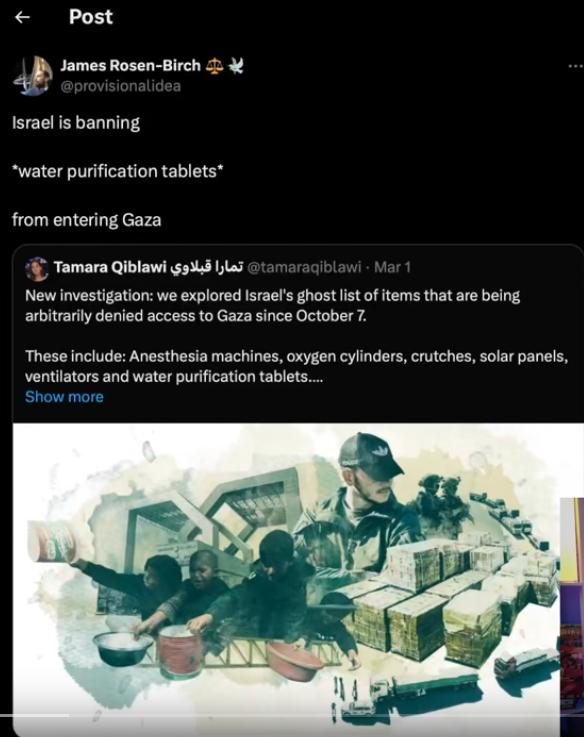
Task: Visit the @provisionalidea handle
Action: (120, 86)
